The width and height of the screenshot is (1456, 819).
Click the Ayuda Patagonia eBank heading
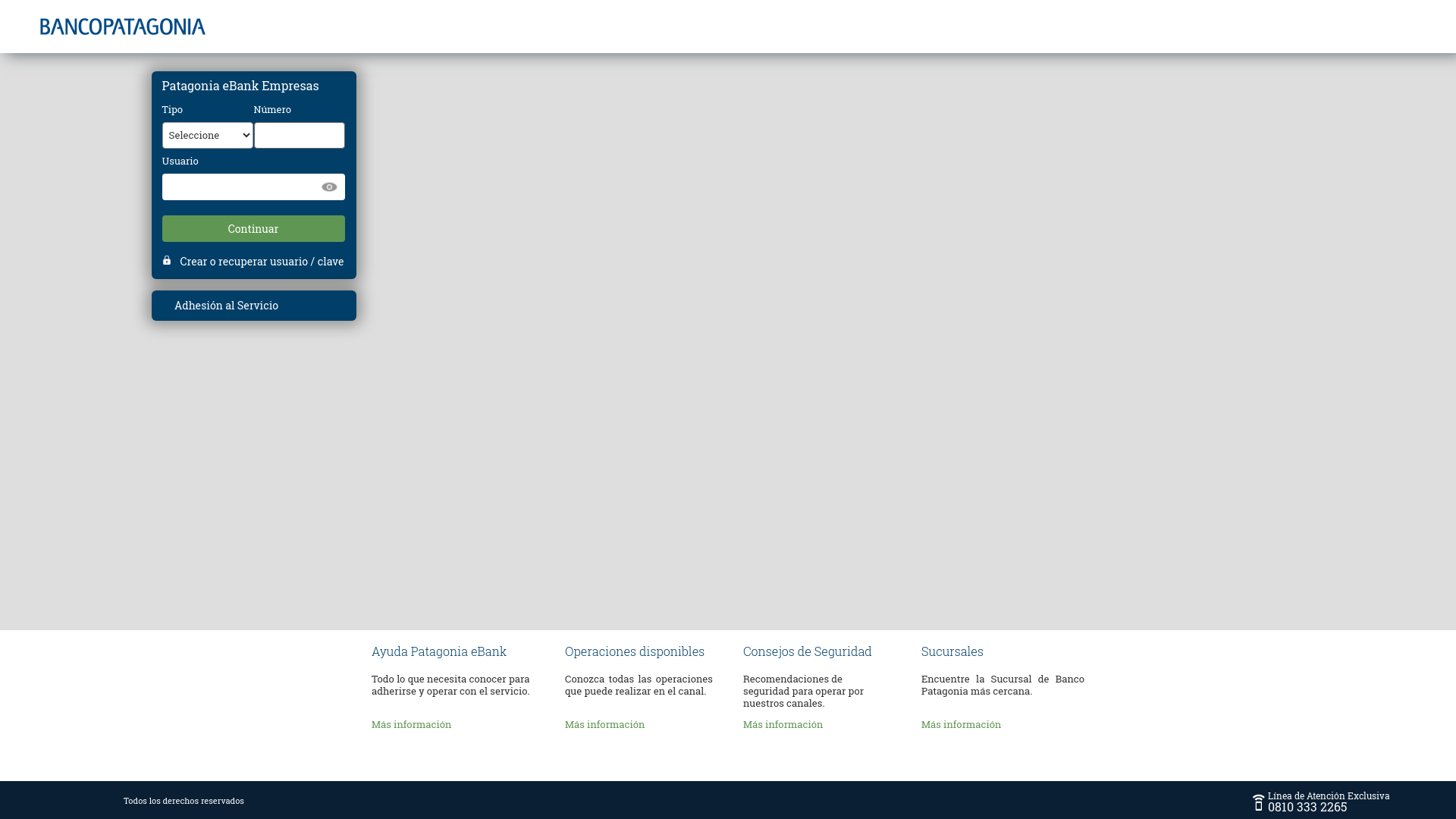click(x=439, y=651)
